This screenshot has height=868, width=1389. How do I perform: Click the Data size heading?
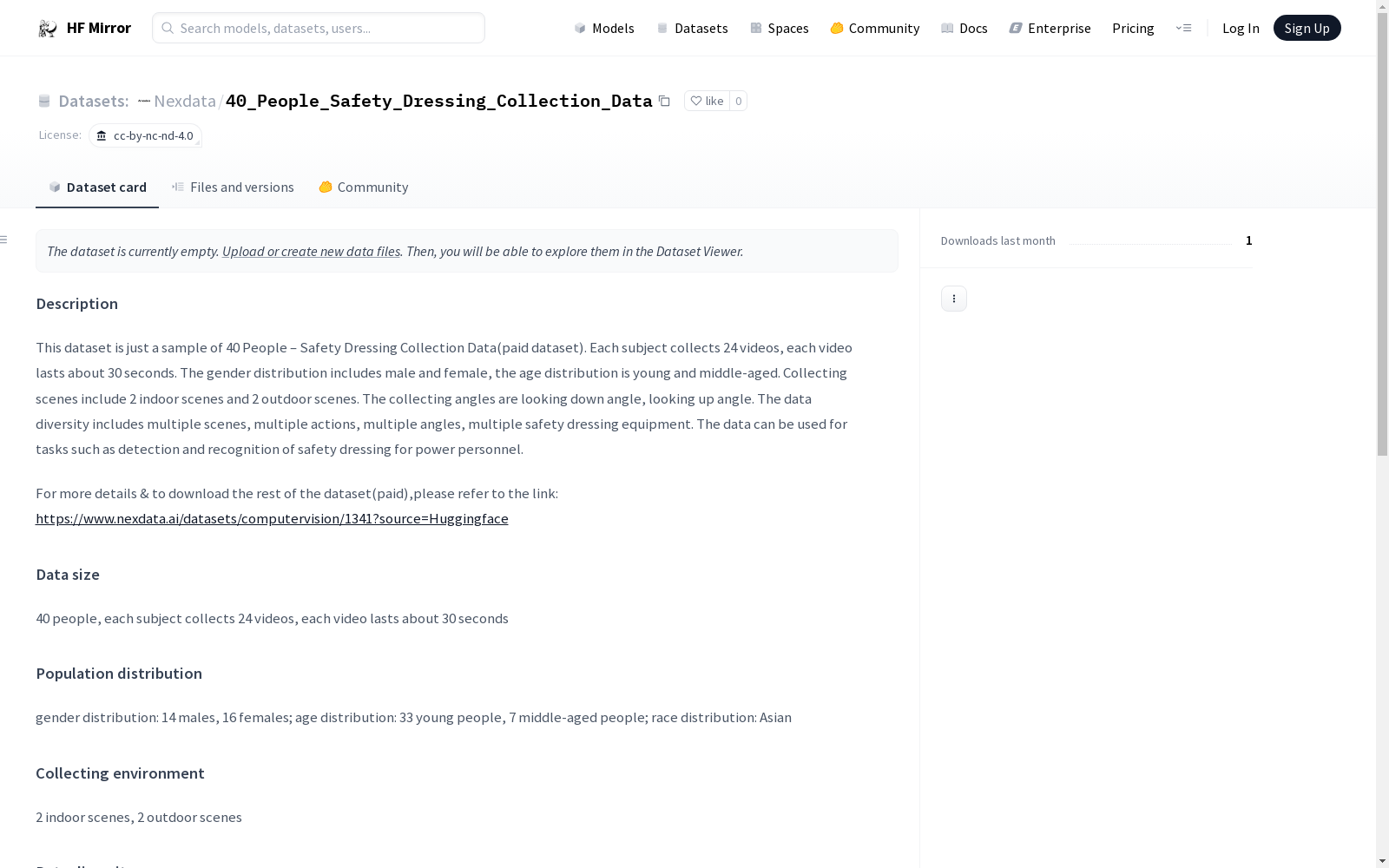click(x=68, y=575)
